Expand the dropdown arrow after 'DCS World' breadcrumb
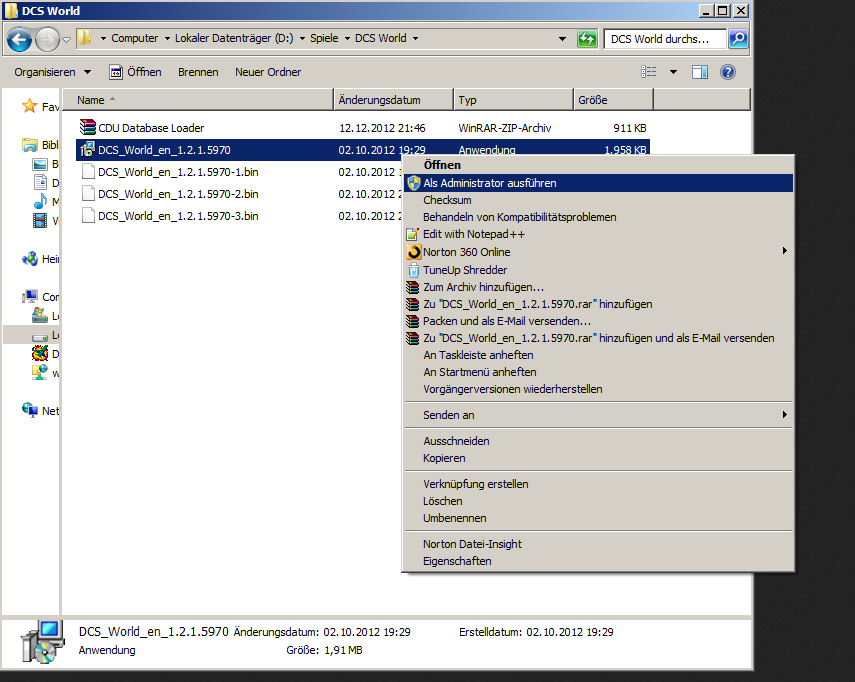The width and height of the screenshot is (855, 682). [416, 39]
